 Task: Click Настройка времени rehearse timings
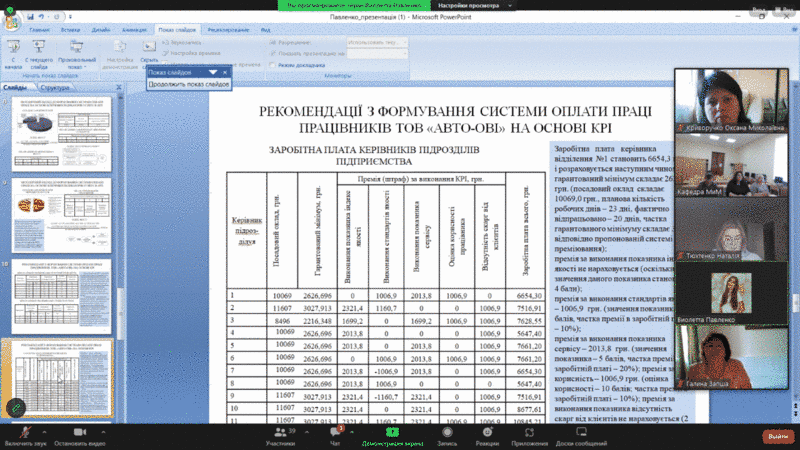192,53
